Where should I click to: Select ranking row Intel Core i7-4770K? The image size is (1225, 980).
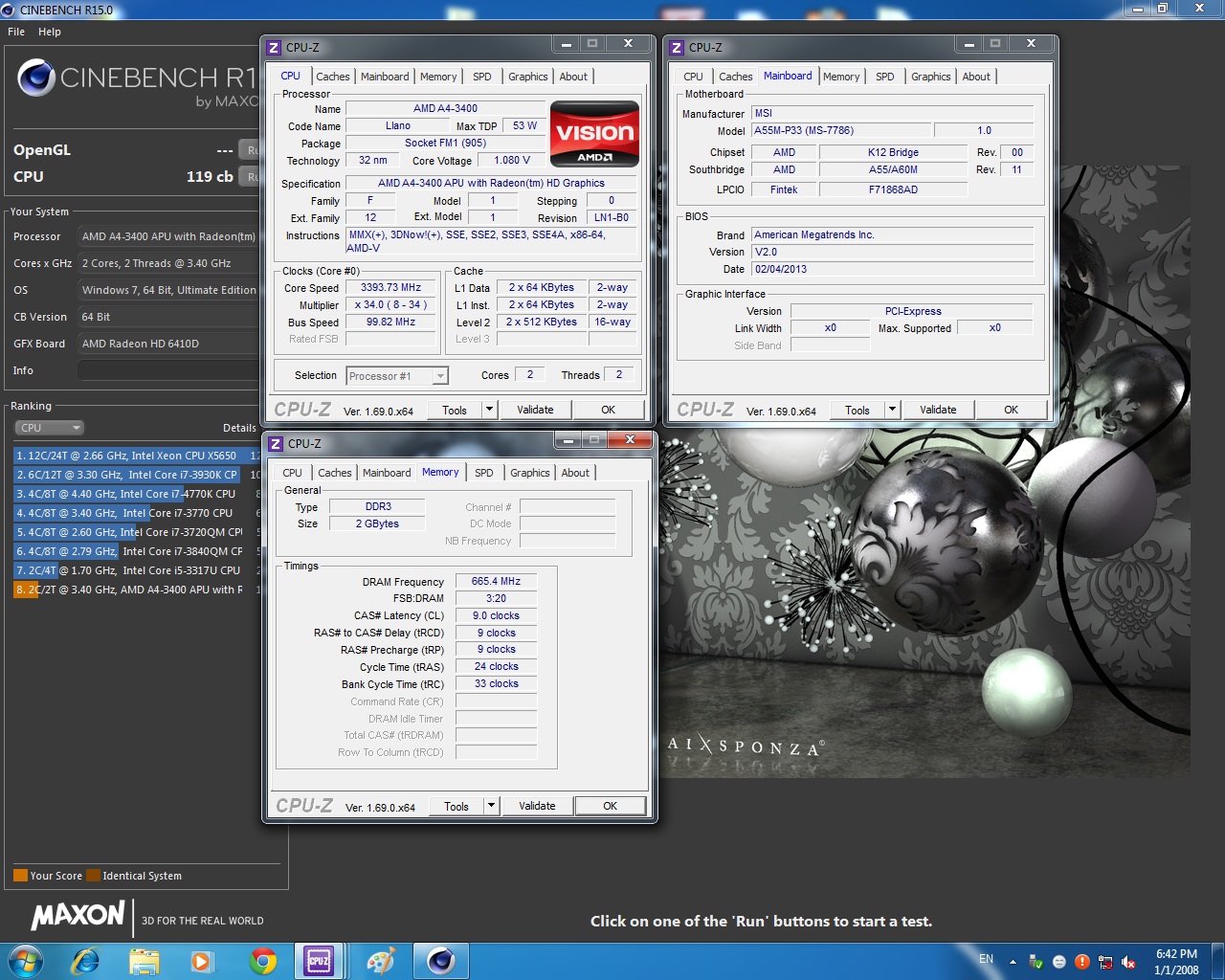pyautogui.click(x=137, y=494)
